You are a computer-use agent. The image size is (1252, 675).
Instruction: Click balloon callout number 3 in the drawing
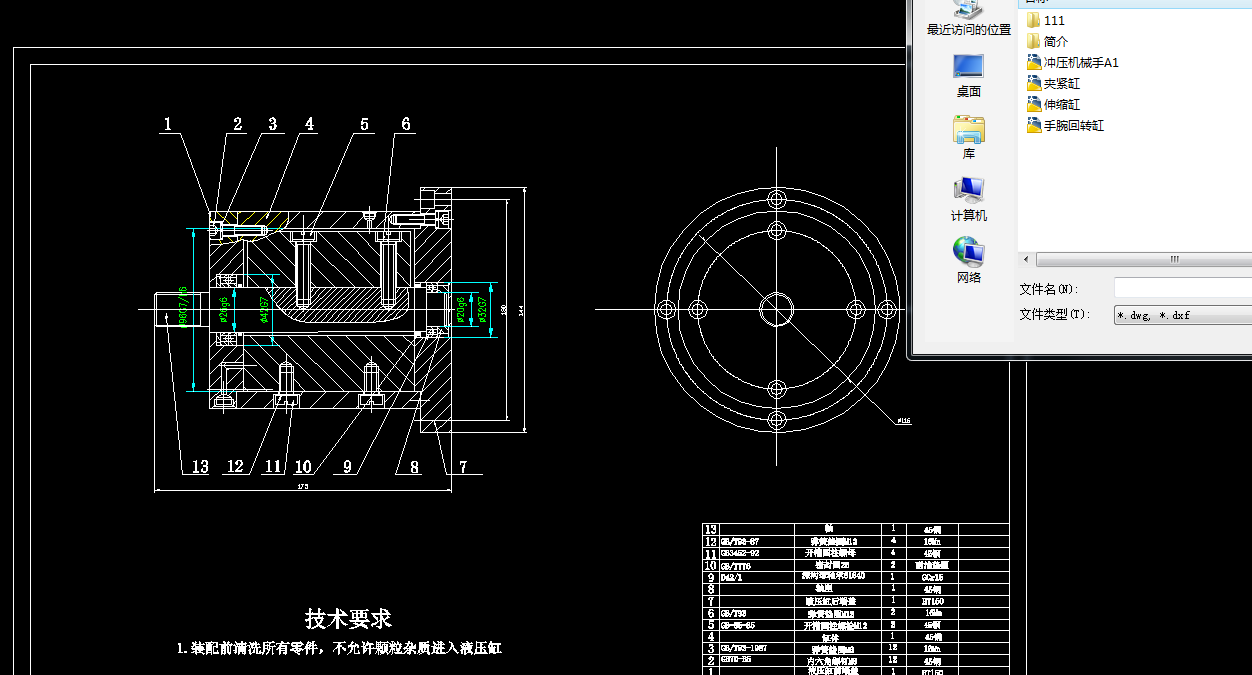[272, 124]
